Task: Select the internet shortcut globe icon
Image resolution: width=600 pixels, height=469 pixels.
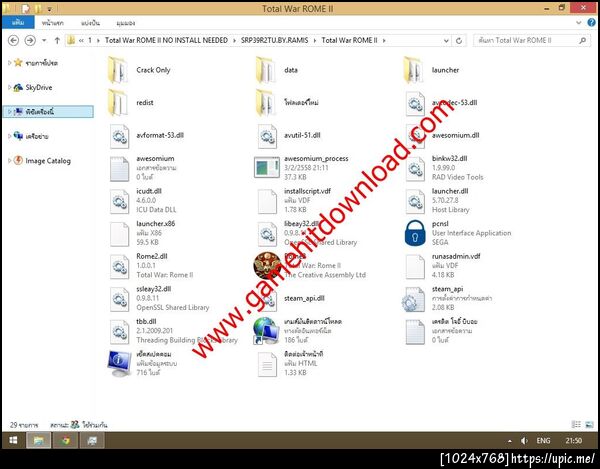Action: (266, 331)
